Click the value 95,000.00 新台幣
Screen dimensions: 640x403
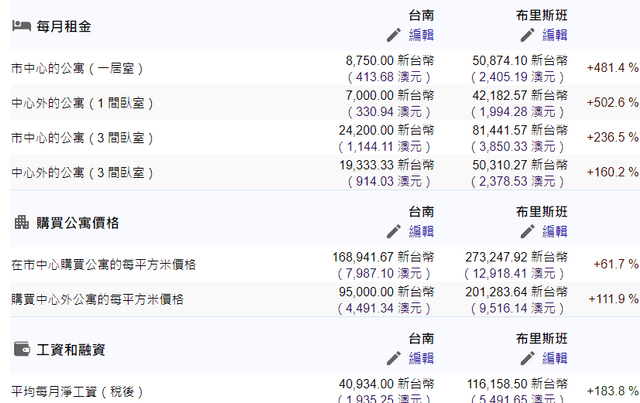[387, 292]
